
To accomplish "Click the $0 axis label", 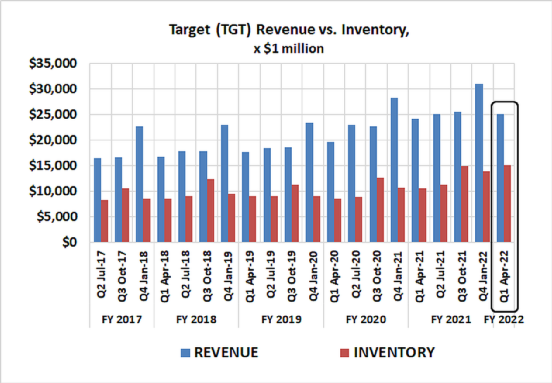I will point(69,242).
